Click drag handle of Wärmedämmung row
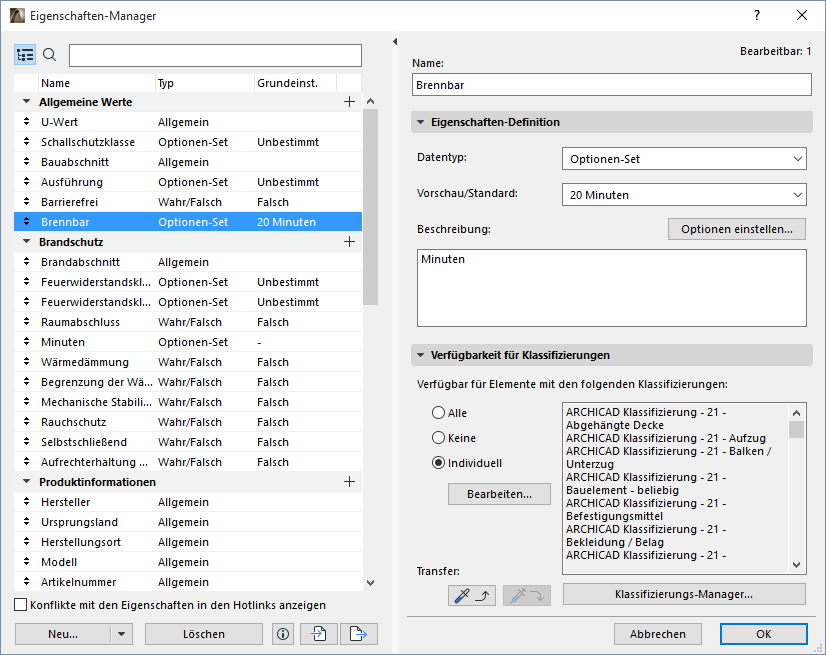Viewport: 826px width, 655px height. coord(26,362)
